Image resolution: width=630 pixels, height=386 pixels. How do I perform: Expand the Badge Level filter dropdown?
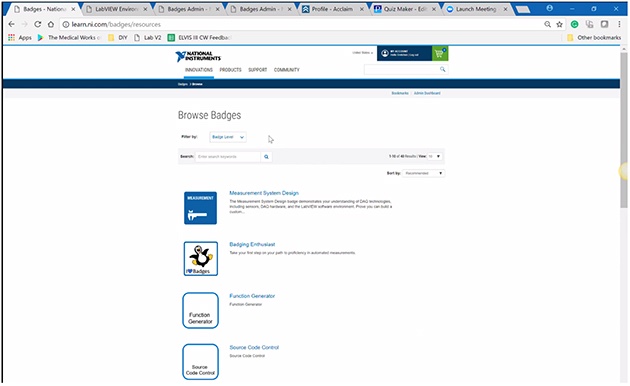click(x=228, y=137)
